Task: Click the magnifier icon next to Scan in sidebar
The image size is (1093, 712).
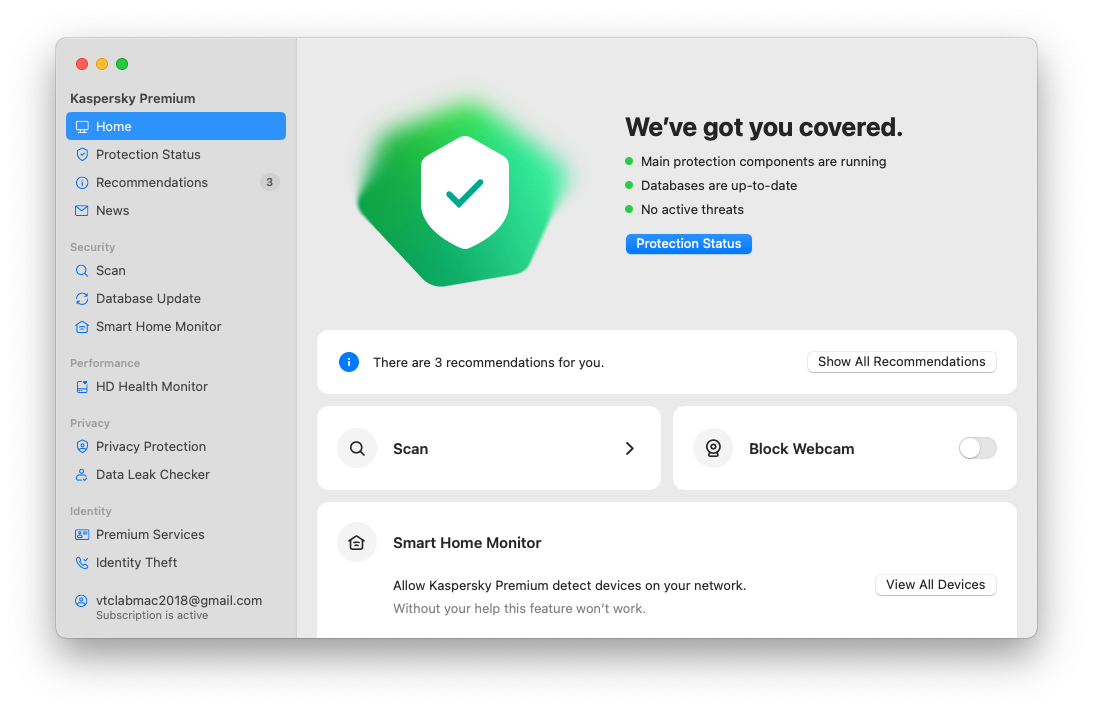Action: click(x=82, y=271)
